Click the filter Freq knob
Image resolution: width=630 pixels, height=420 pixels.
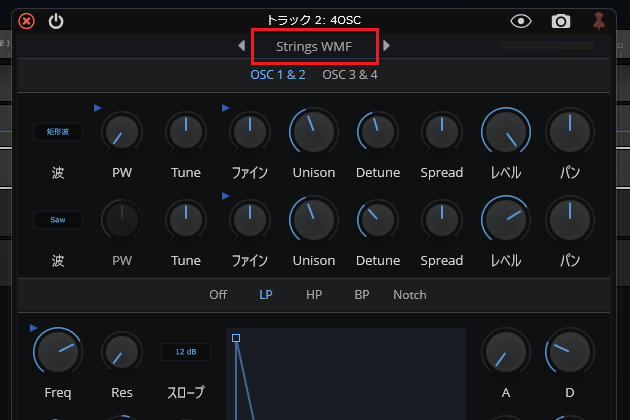(58, 351)
